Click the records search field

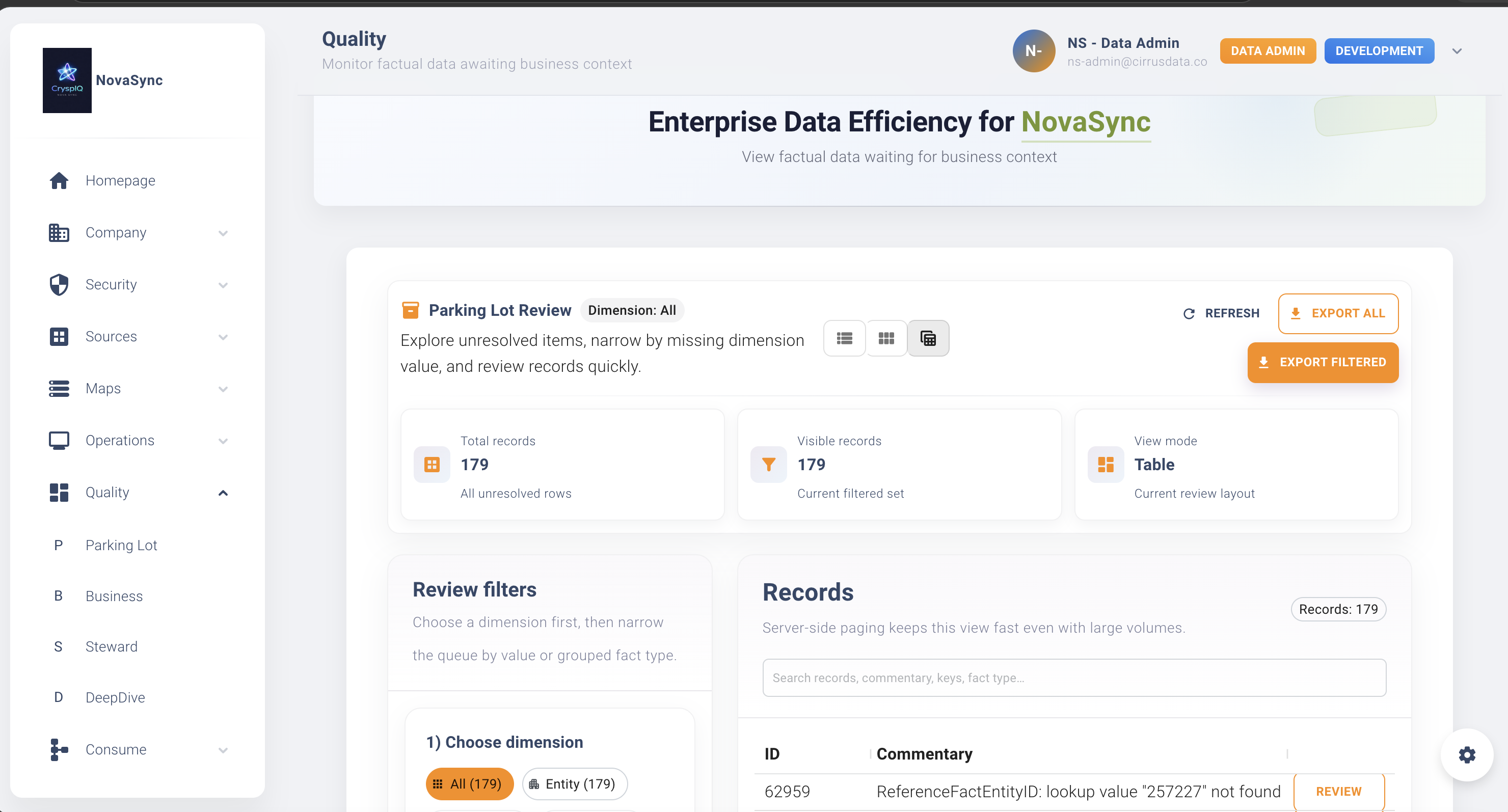[x=1074, y=679]
